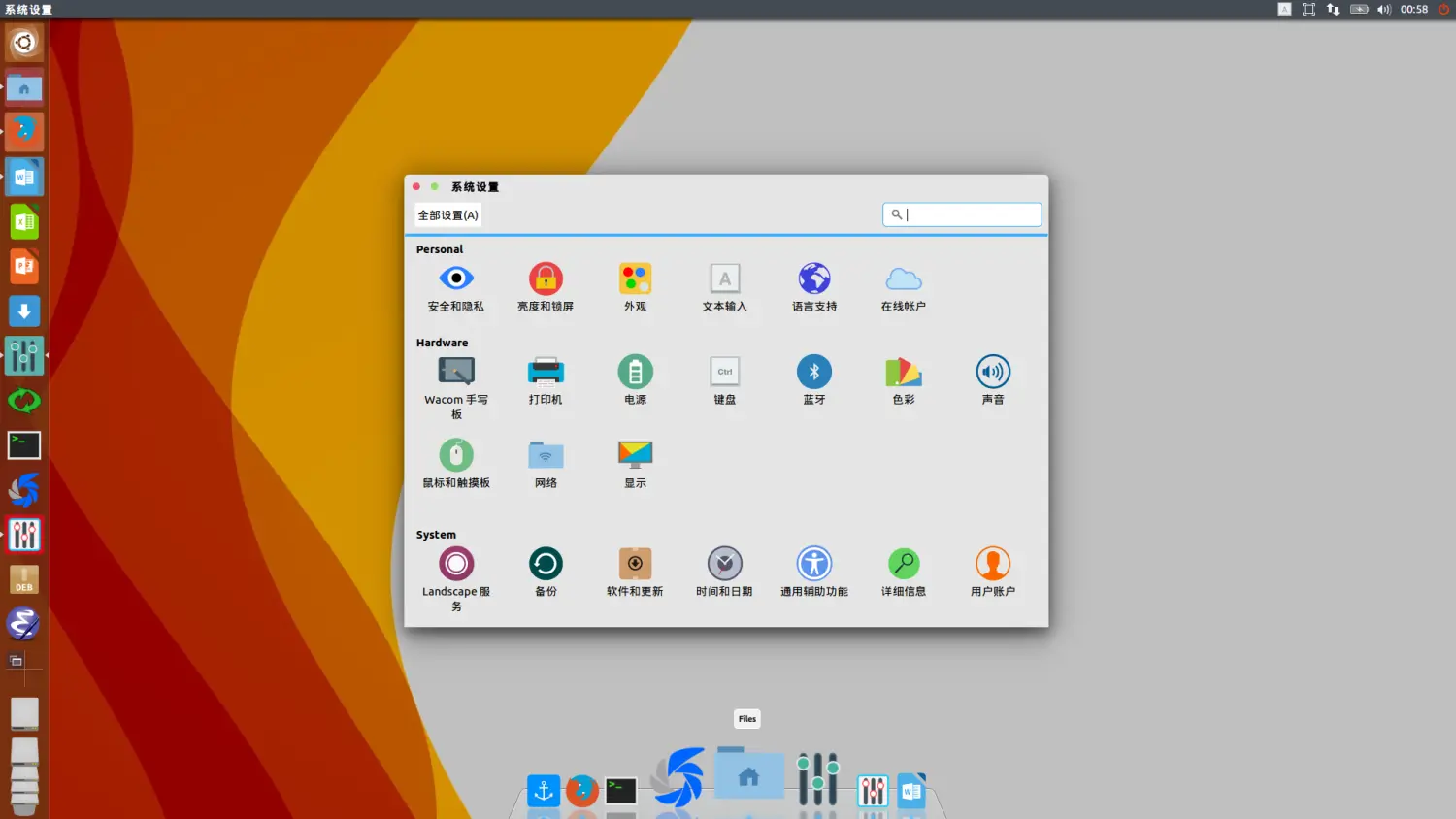This screenshot has height=819, width=1456.
Task: Click the 全部设置(A) all settings button
Action: pyautogui.click(x=447, y=215)
